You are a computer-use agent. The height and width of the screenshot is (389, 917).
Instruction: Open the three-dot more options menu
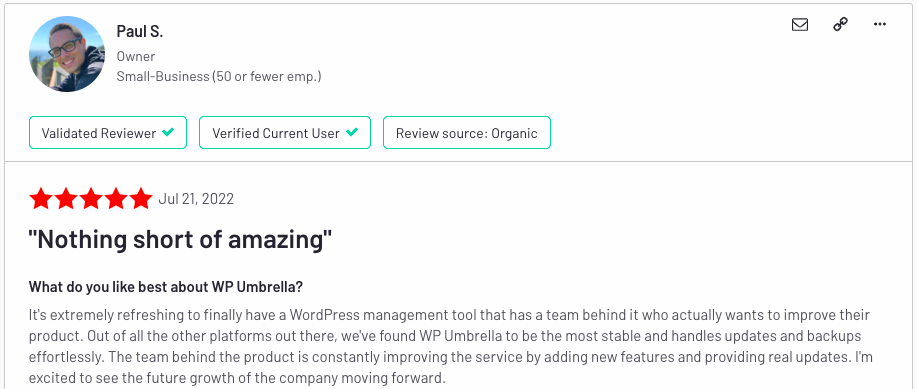pyautogui.click(x=880, y=25)
